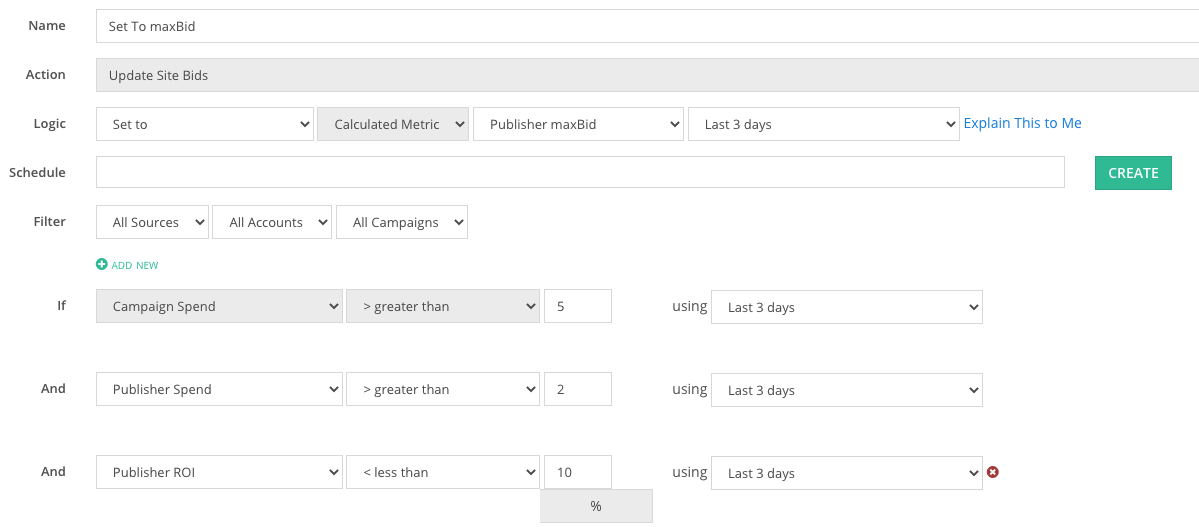Open the All Campaigns filter
The image size is (1199, 527).
[401, 223]
